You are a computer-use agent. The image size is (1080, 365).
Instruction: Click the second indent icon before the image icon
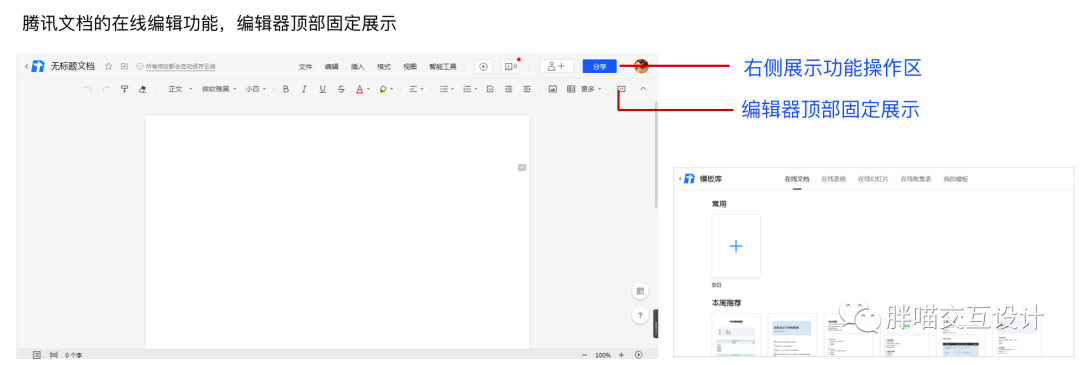[x=527, y=89]
